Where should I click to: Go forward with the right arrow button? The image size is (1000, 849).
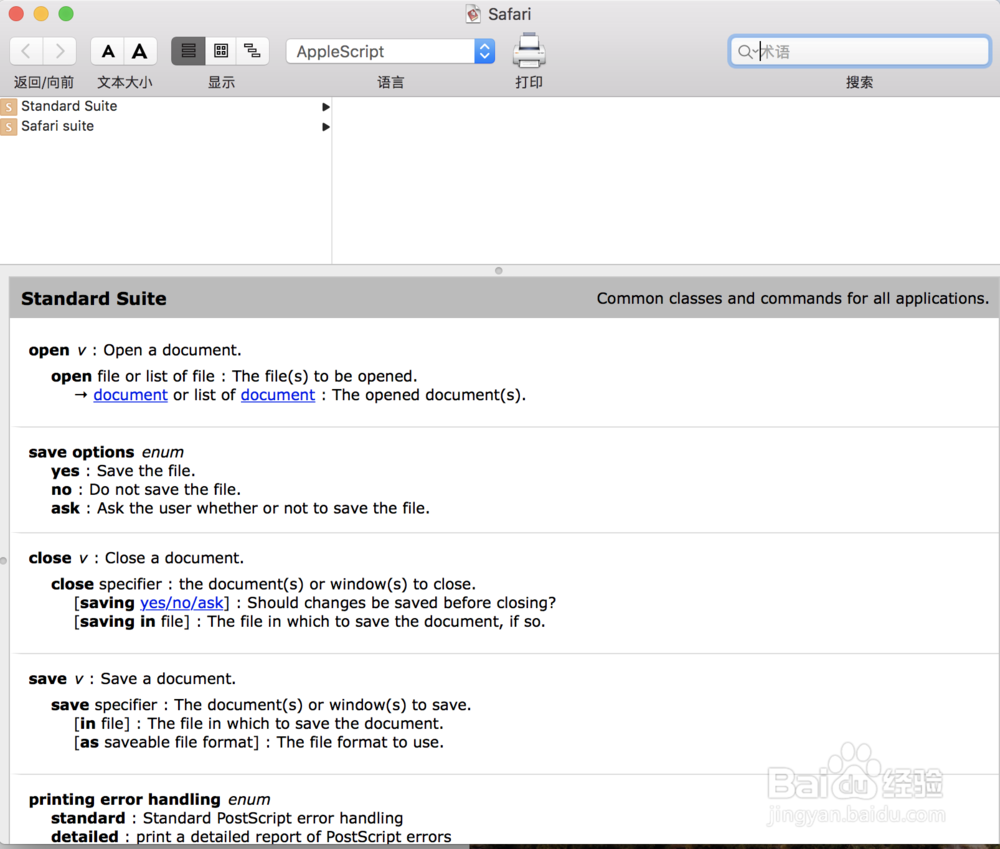point(60,51)
